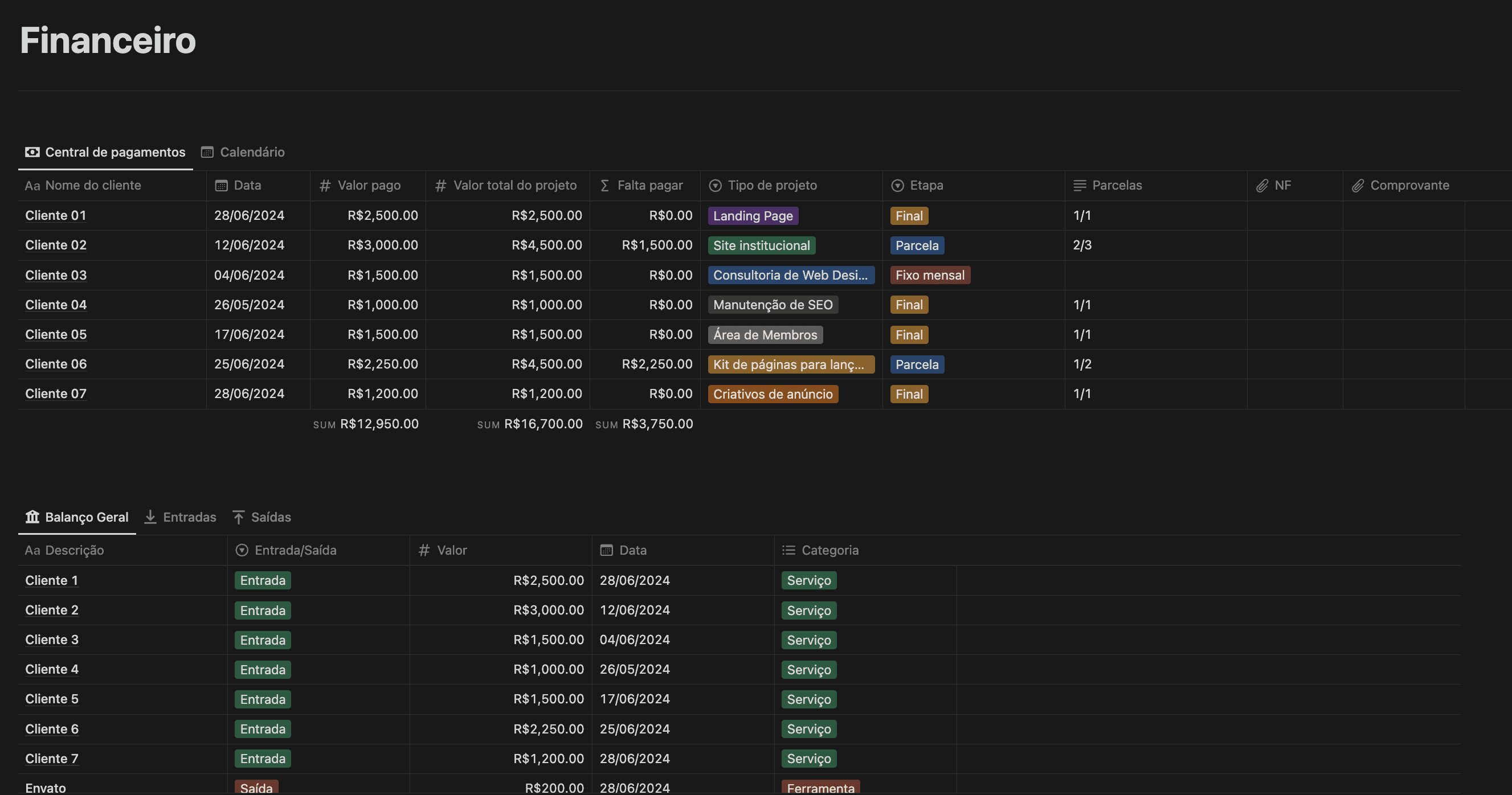The height and width of the screenshot is (795, 1512).
Task: Click the sigma icon in Falta pagar header
Action: (604, 186)
